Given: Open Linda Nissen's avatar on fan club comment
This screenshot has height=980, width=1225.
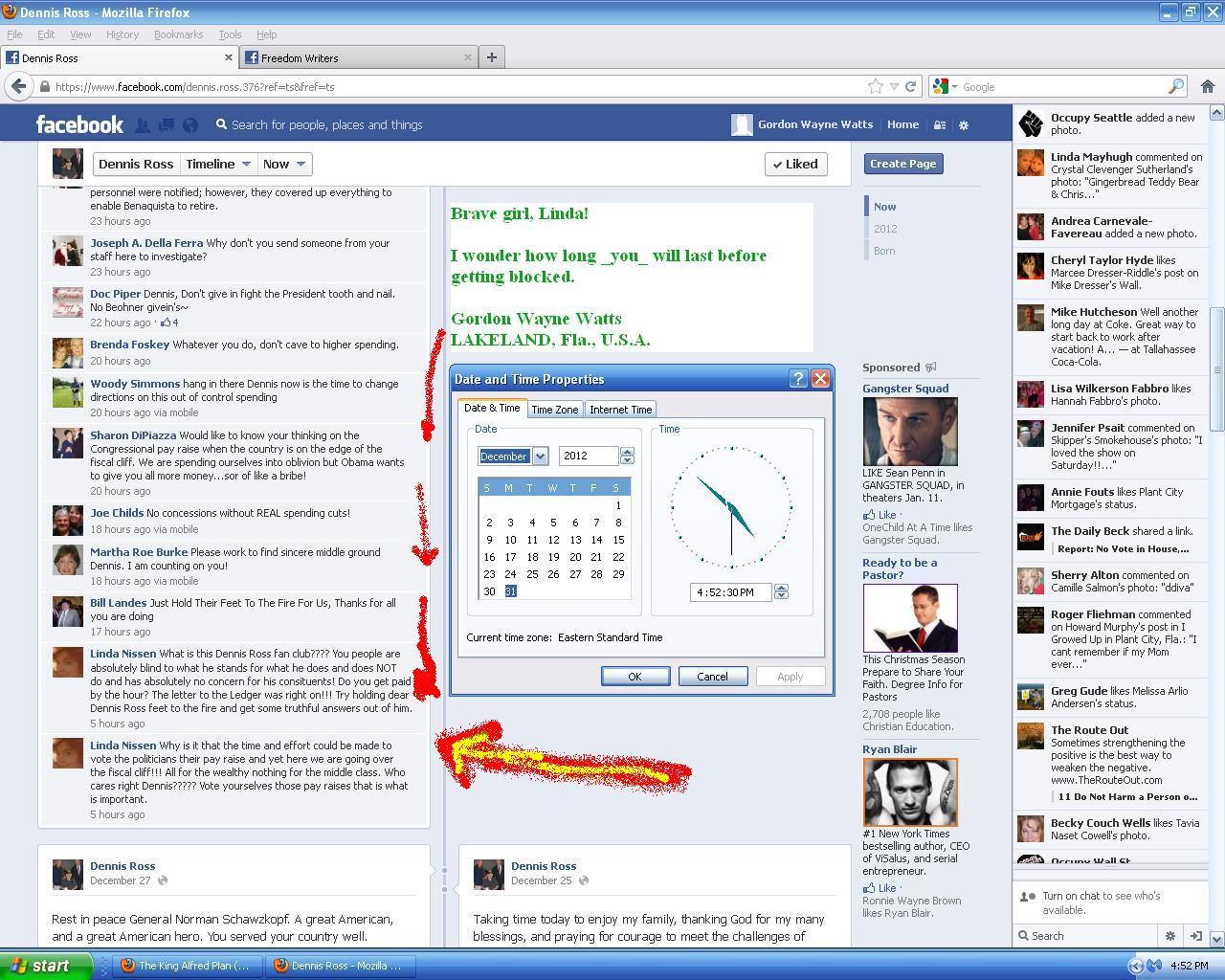Looking at the screenshot, I should click(67, 662).
